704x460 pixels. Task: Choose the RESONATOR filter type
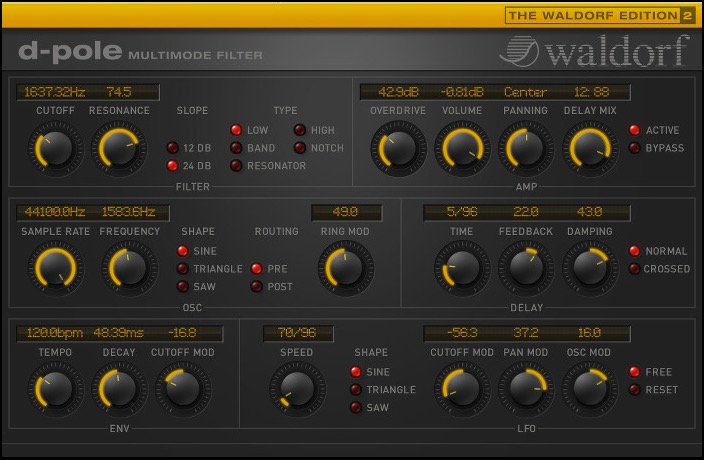coord(236,166)
